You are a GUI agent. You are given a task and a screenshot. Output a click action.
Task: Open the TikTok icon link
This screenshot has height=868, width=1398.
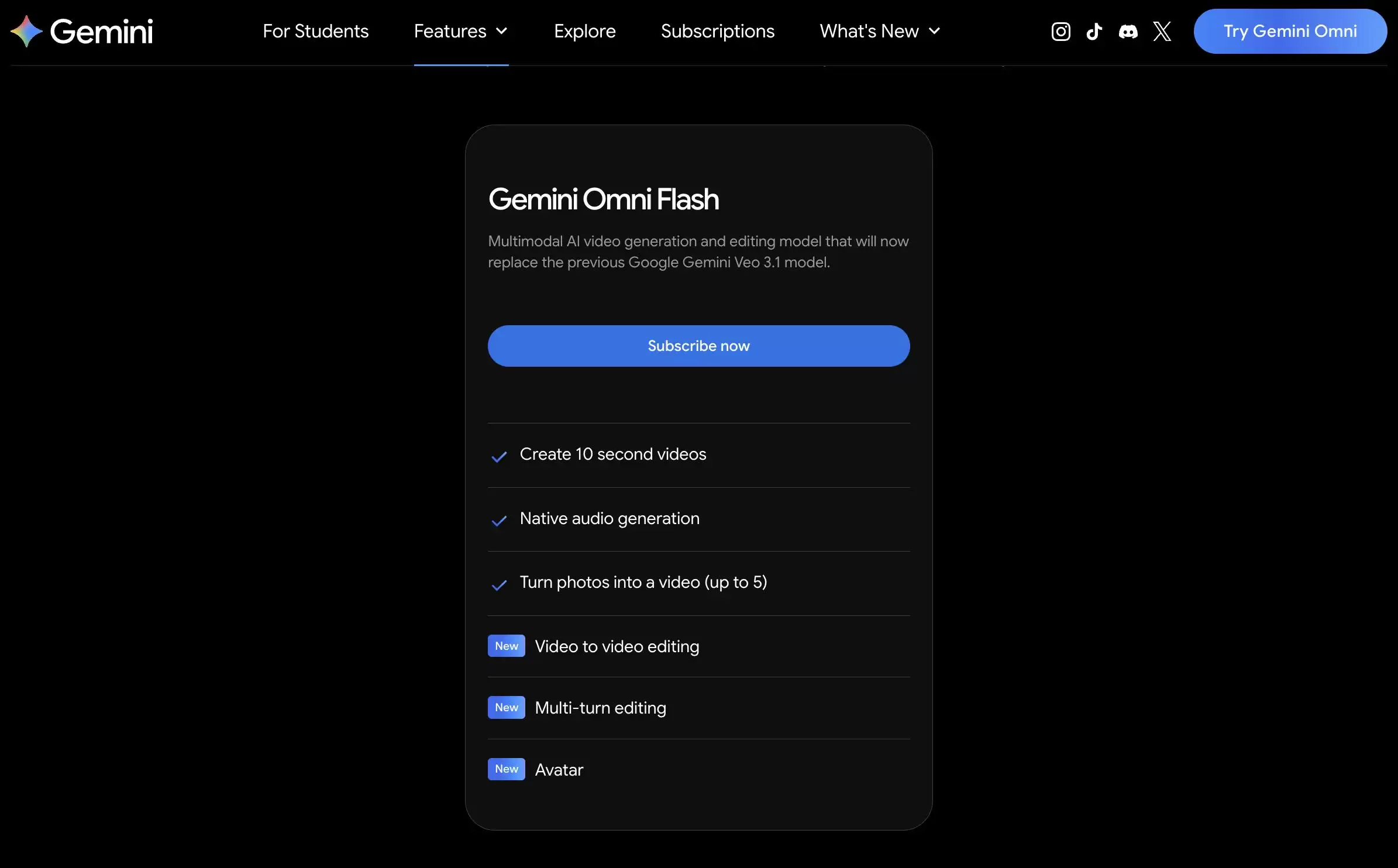(x=1094, y=31)
